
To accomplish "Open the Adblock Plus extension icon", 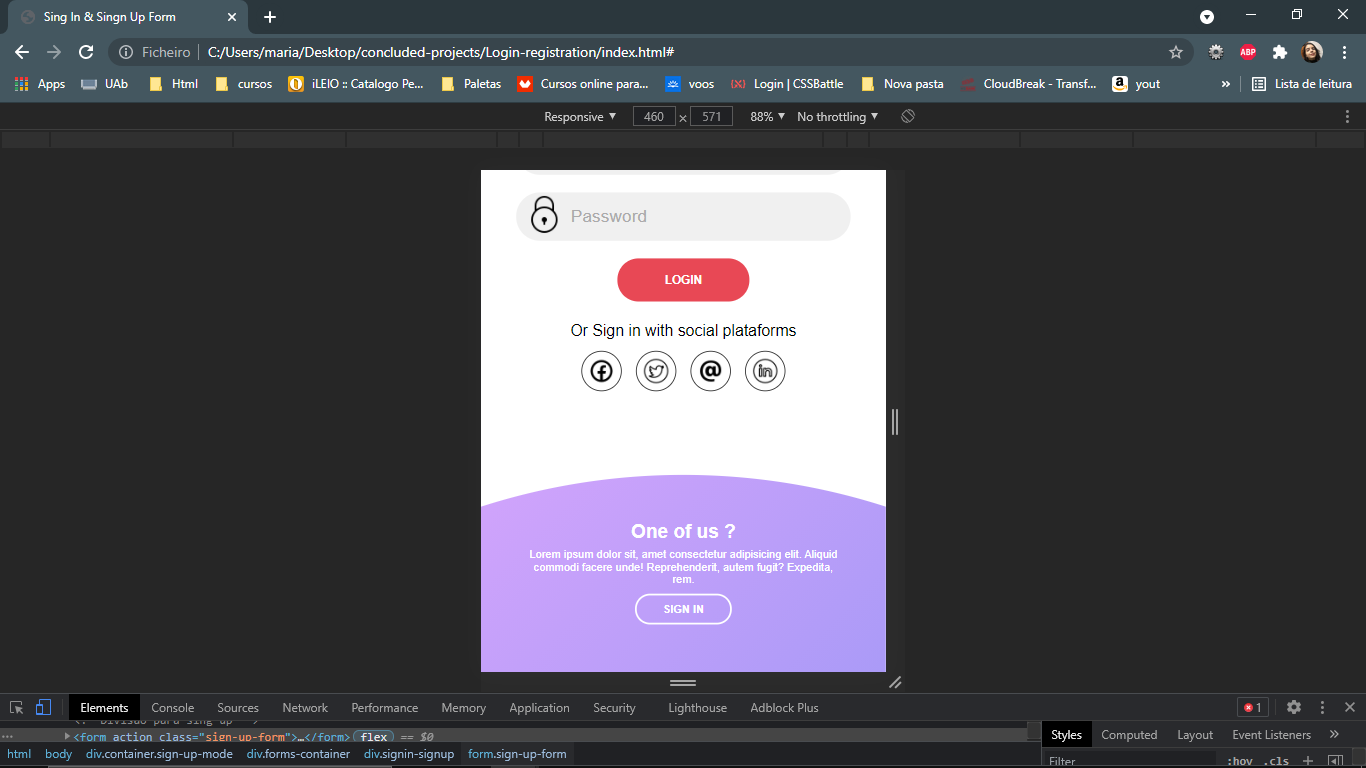I will (1248, 52).
